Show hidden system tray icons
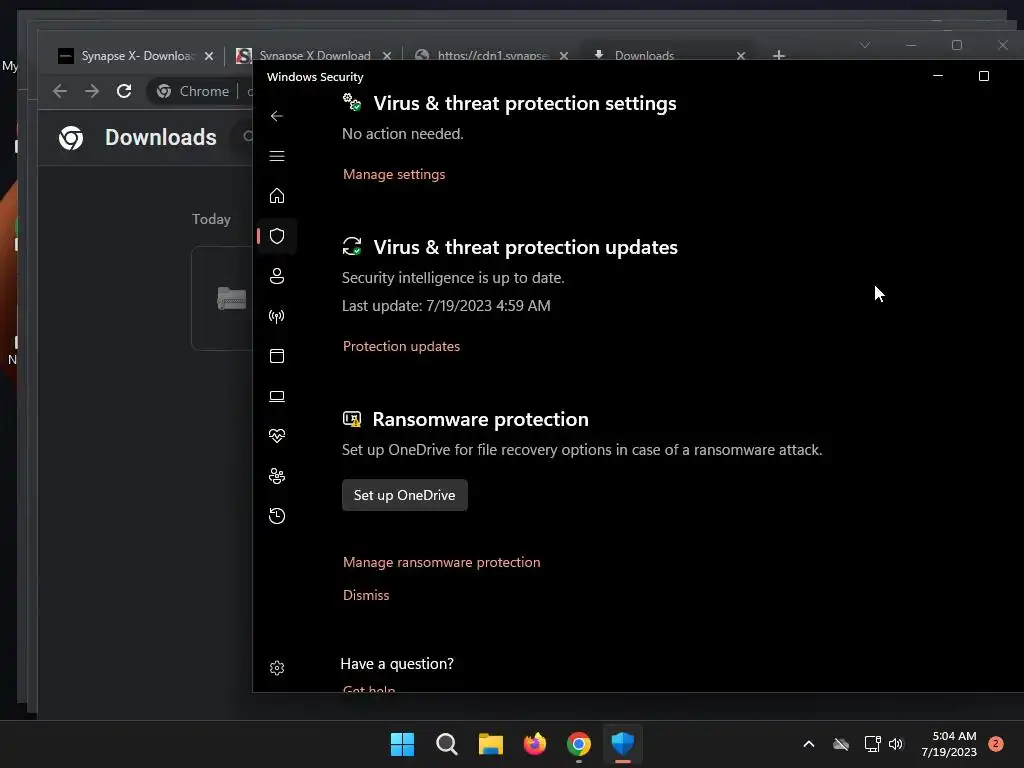Screen dimensions: 1024x768 click(808, 744)
